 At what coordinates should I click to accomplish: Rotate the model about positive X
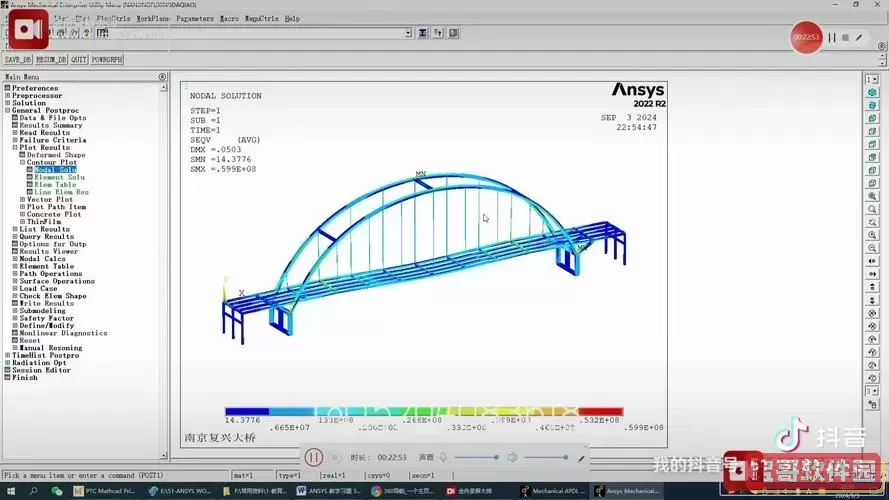pyautogui.click(x=873, y=327)
